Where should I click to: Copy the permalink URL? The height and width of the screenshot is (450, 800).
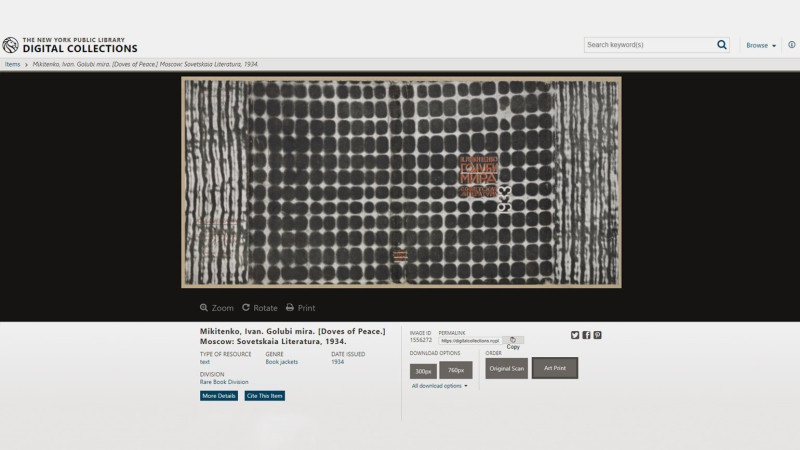513,340
